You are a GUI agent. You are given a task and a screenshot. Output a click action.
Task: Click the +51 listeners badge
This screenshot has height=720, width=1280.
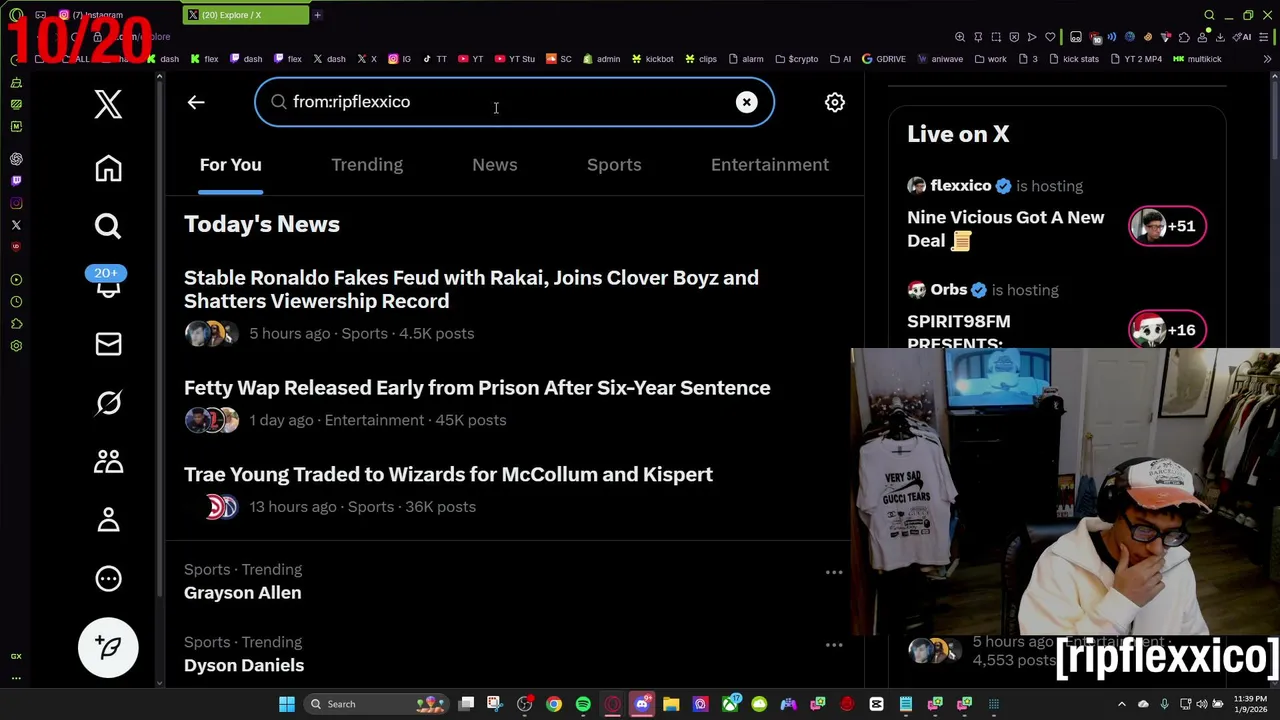click(x=1167, y=226)
